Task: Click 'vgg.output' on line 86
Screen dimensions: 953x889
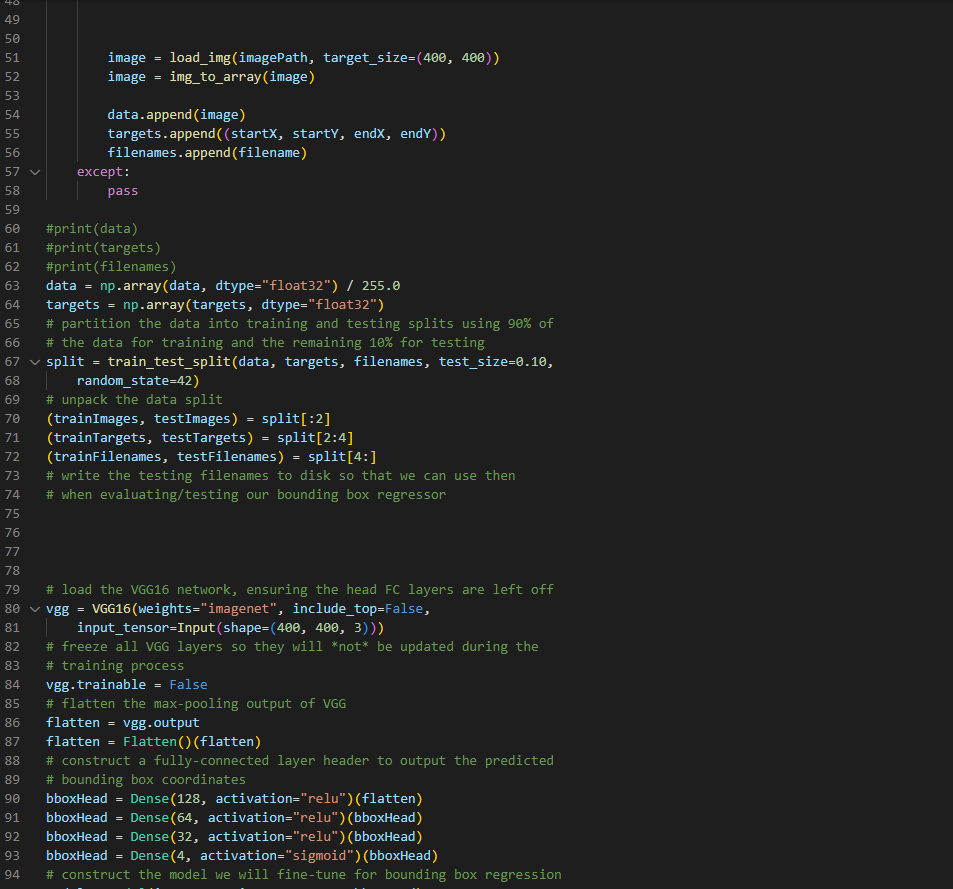Action: [161, 723]
